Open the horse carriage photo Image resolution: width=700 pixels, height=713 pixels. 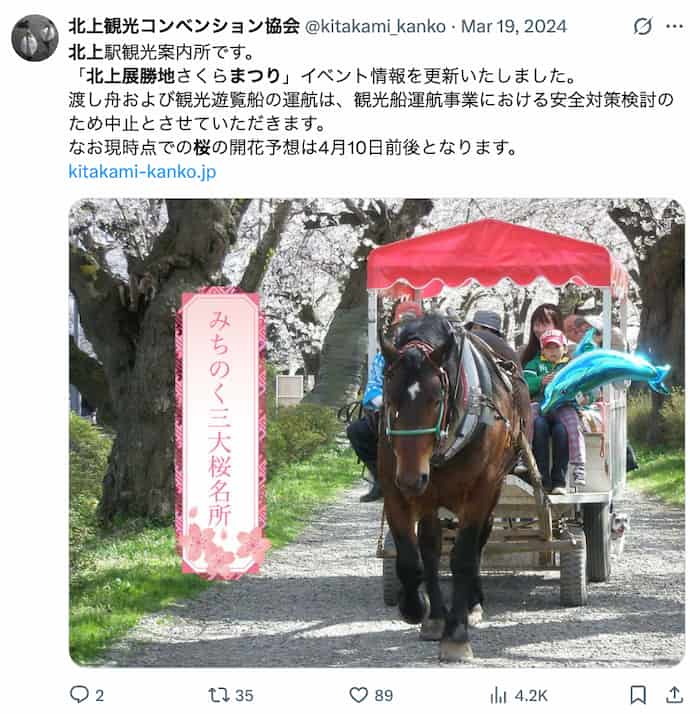tap(377, 433)
